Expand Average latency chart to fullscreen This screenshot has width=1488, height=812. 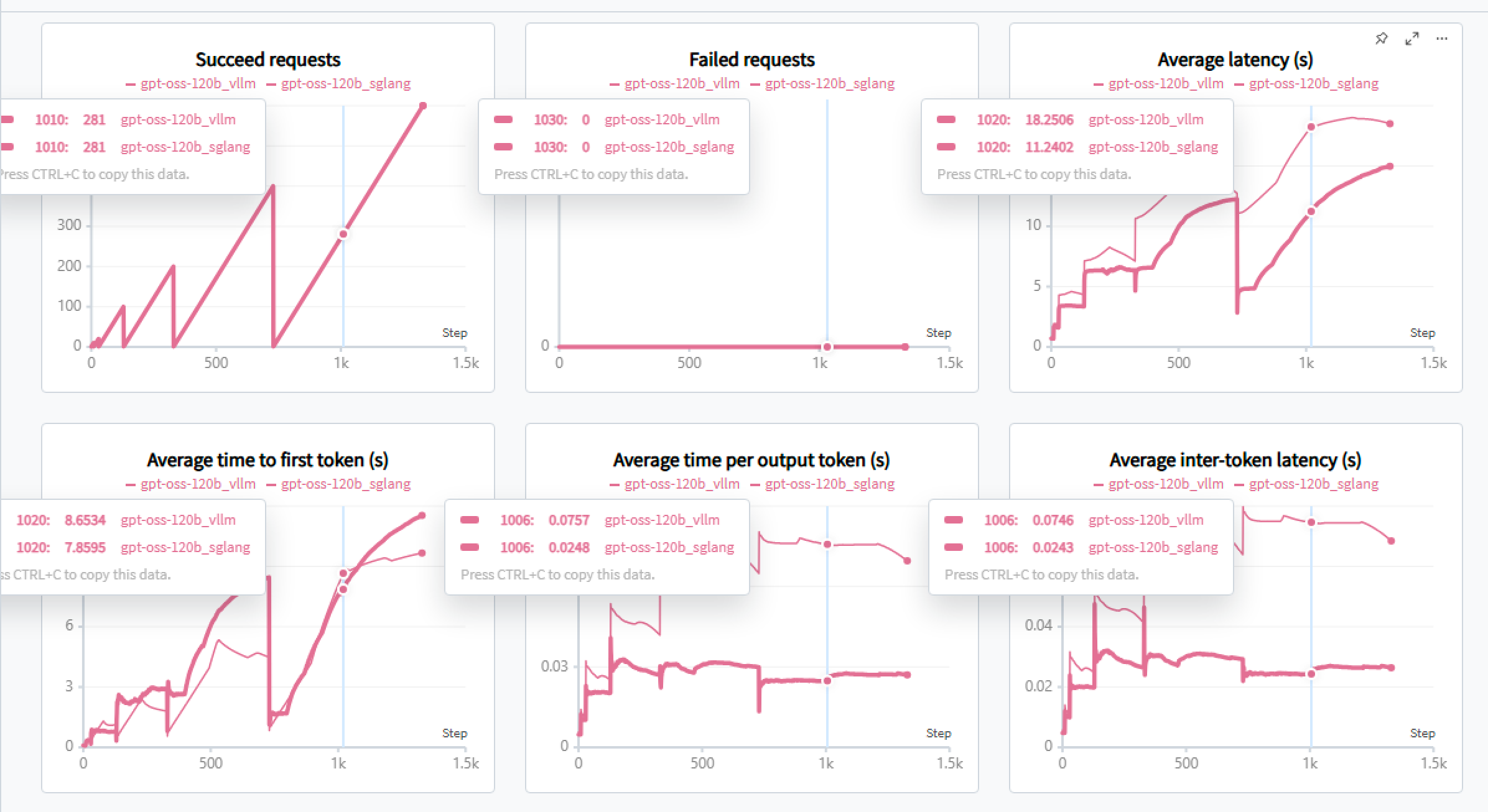(1412, 39)
